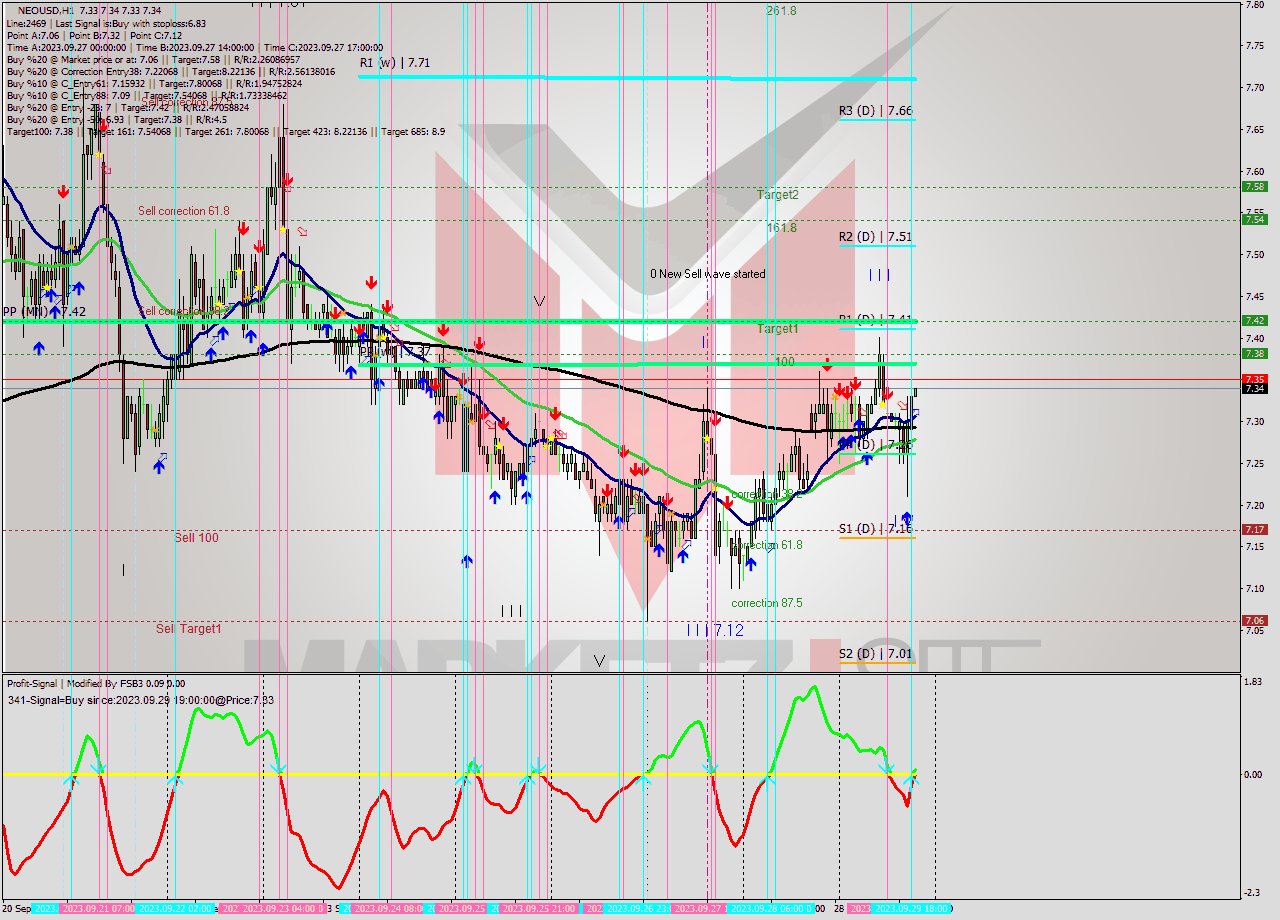Click the 'Last Signal is:Buy with stoploss:6.83' line
This screenshot has width=1280, height=920.
click(131, 22)
